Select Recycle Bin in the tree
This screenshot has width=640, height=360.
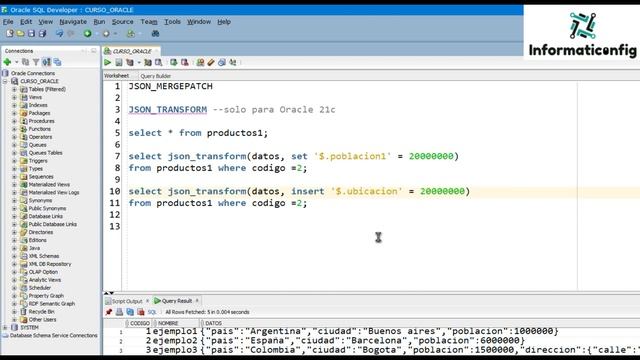pyautogui.click(x=41, y=312)
